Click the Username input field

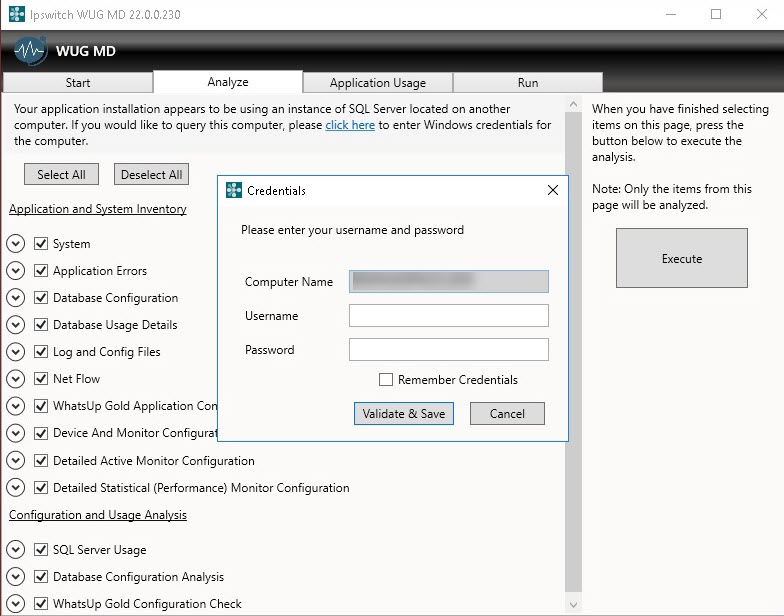pyautogui.click(x=448, y=316)
